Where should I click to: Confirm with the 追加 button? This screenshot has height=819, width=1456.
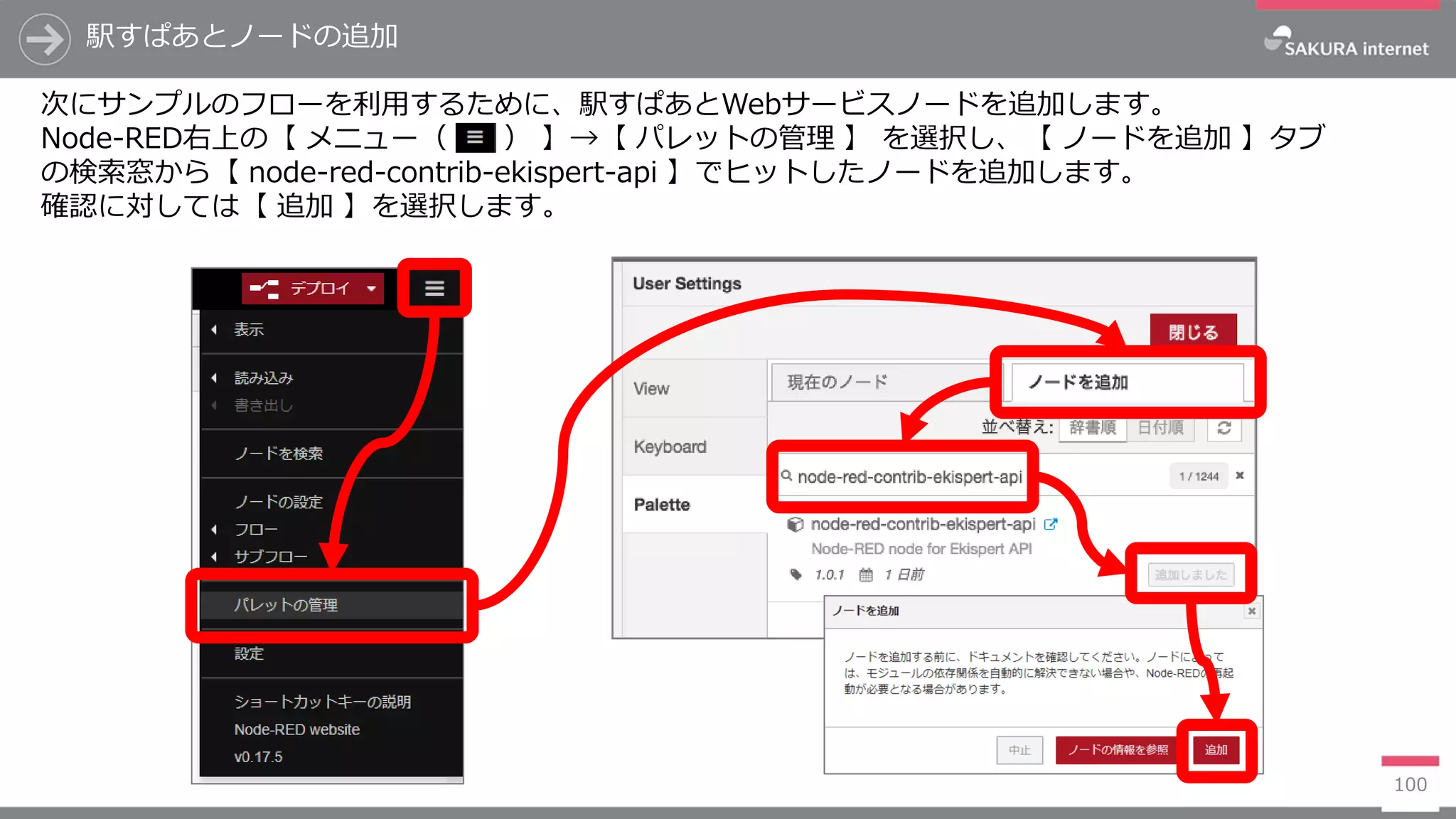[1216, 750]
